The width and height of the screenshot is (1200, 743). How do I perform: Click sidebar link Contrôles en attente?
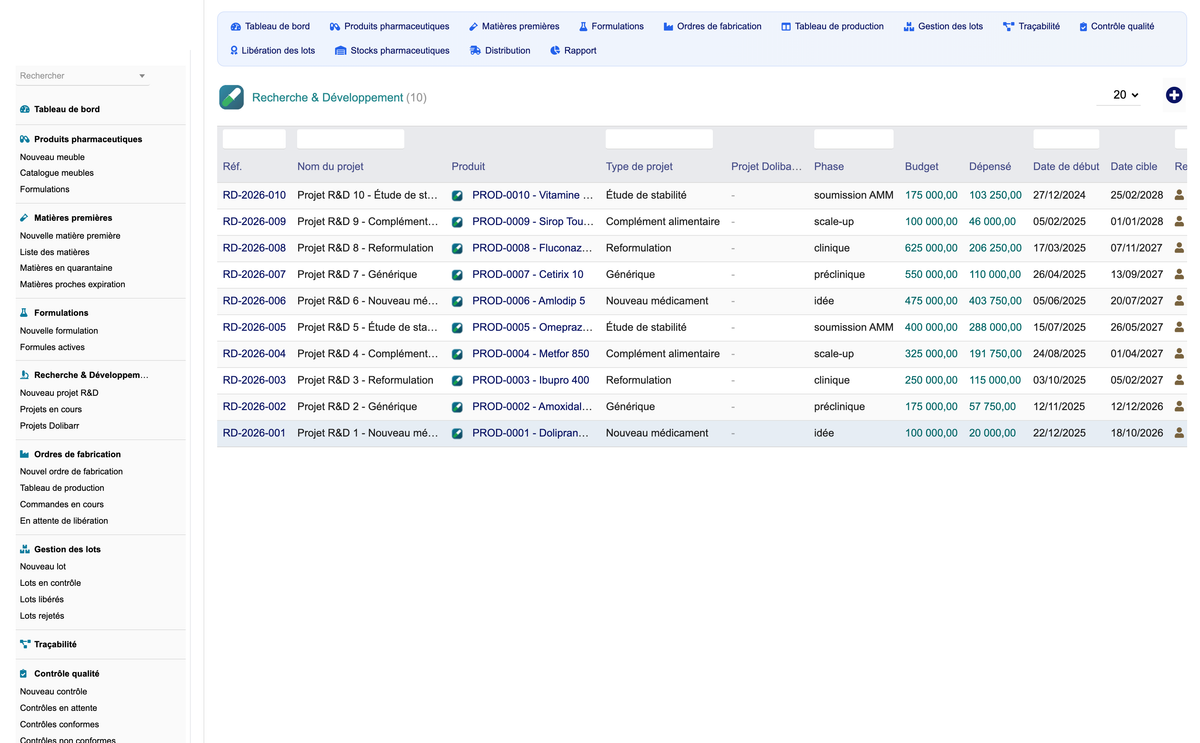[x=59, y=708]
